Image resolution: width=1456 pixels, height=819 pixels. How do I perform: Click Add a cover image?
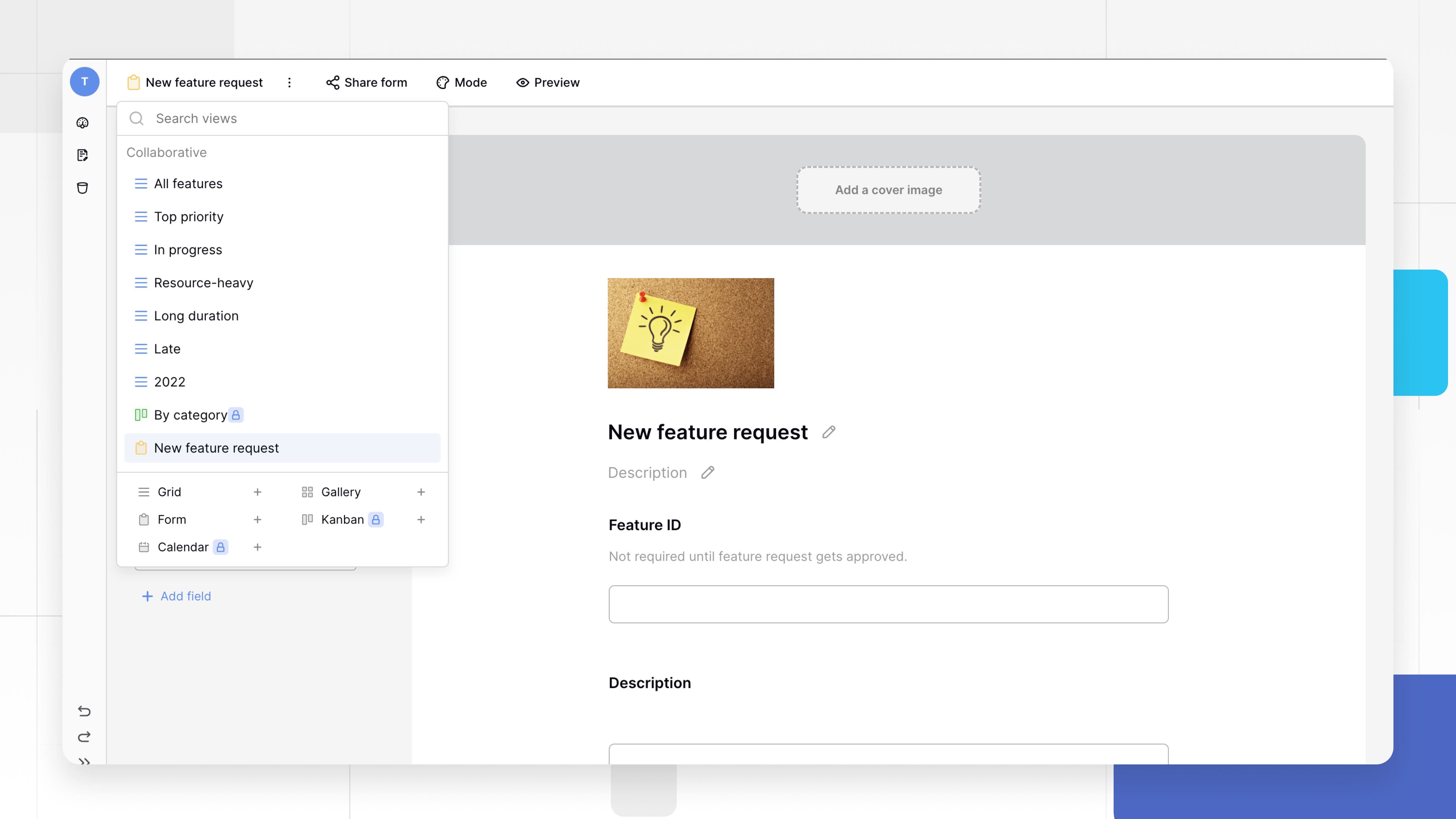click(888, 190)
